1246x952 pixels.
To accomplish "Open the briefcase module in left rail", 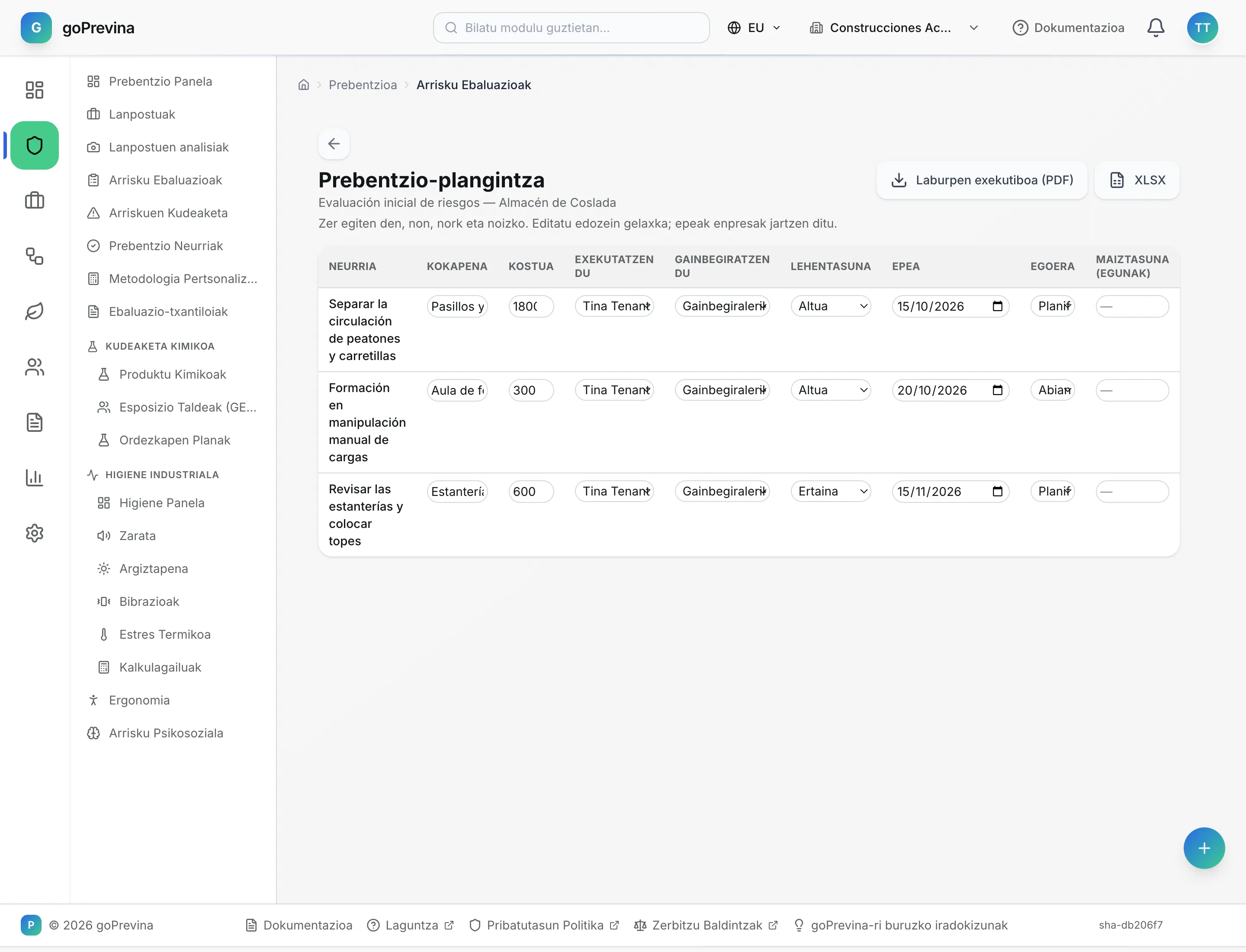I will click(35, 201).
